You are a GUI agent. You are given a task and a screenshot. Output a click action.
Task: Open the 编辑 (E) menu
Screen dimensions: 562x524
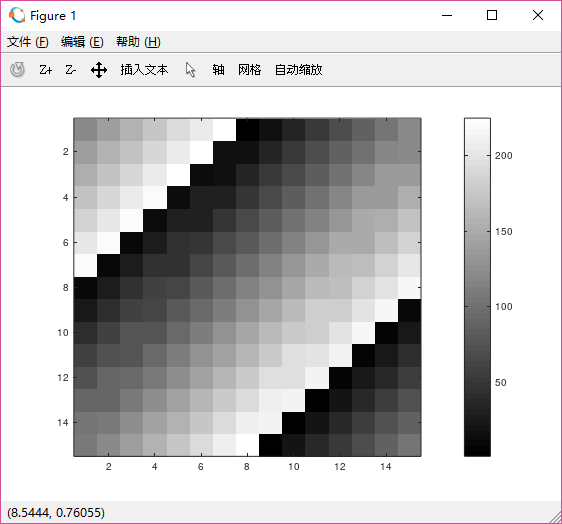coord(82,42)
